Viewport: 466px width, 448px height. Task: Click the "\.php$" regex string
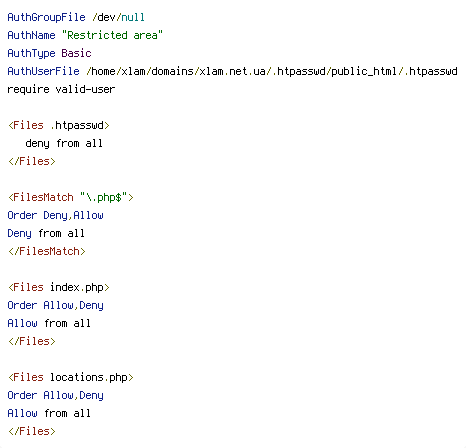click(x=104, y=197)
